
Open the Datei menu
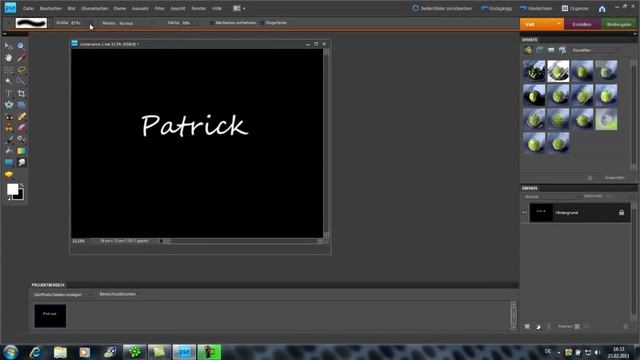coord(28,8)
